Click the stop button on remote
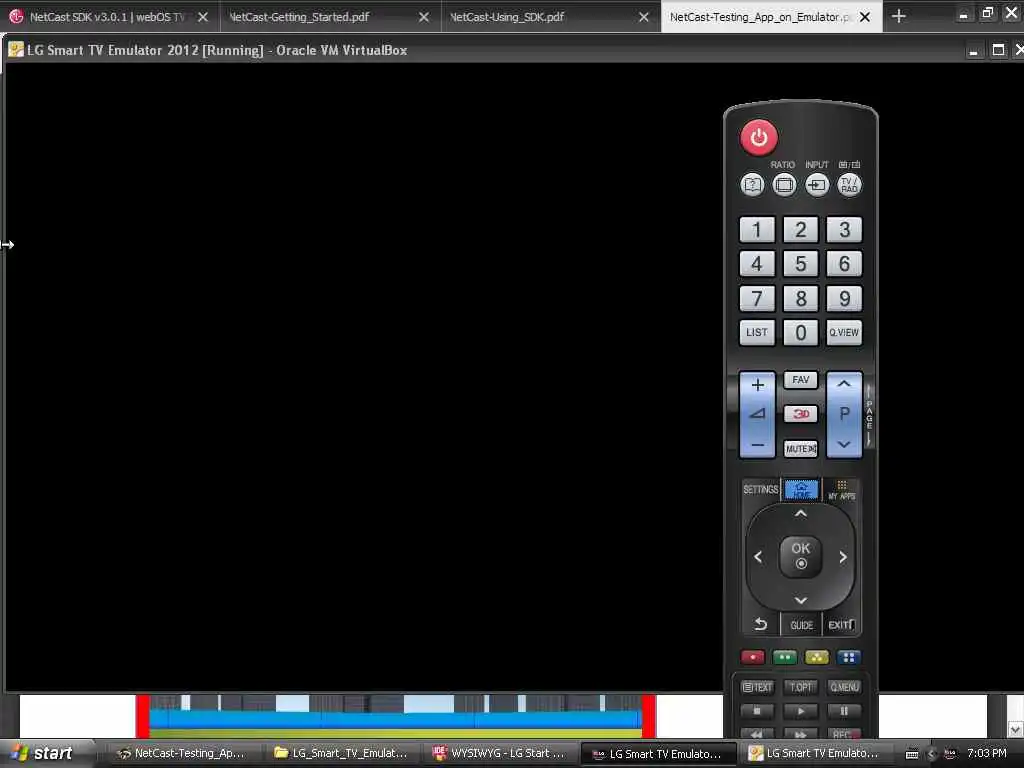 (x=758, y=711)
